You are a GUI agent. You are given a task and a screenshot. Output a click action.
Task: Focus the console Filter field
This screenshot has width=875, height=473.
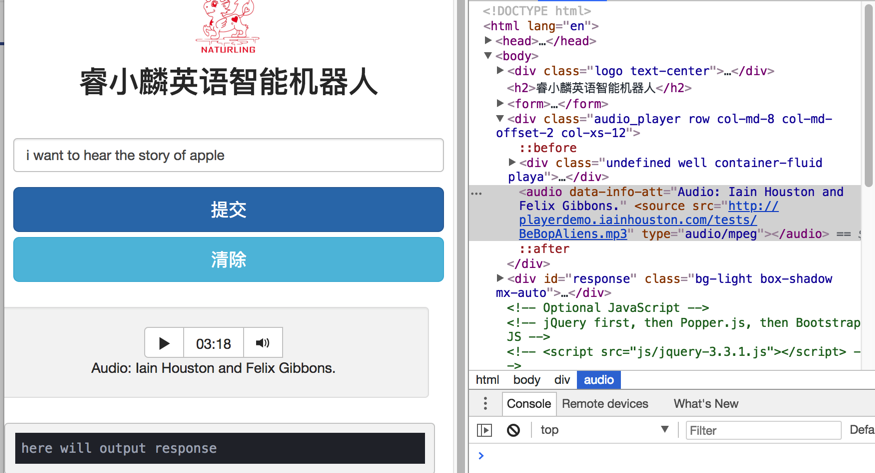coord(763,431)
